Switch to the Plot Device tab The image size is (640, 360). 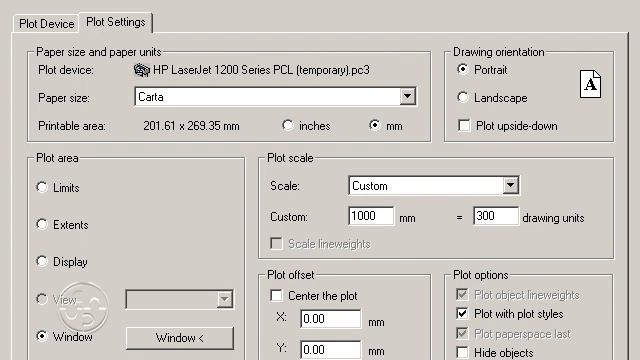pyautogui.click(x=46, y=24)
